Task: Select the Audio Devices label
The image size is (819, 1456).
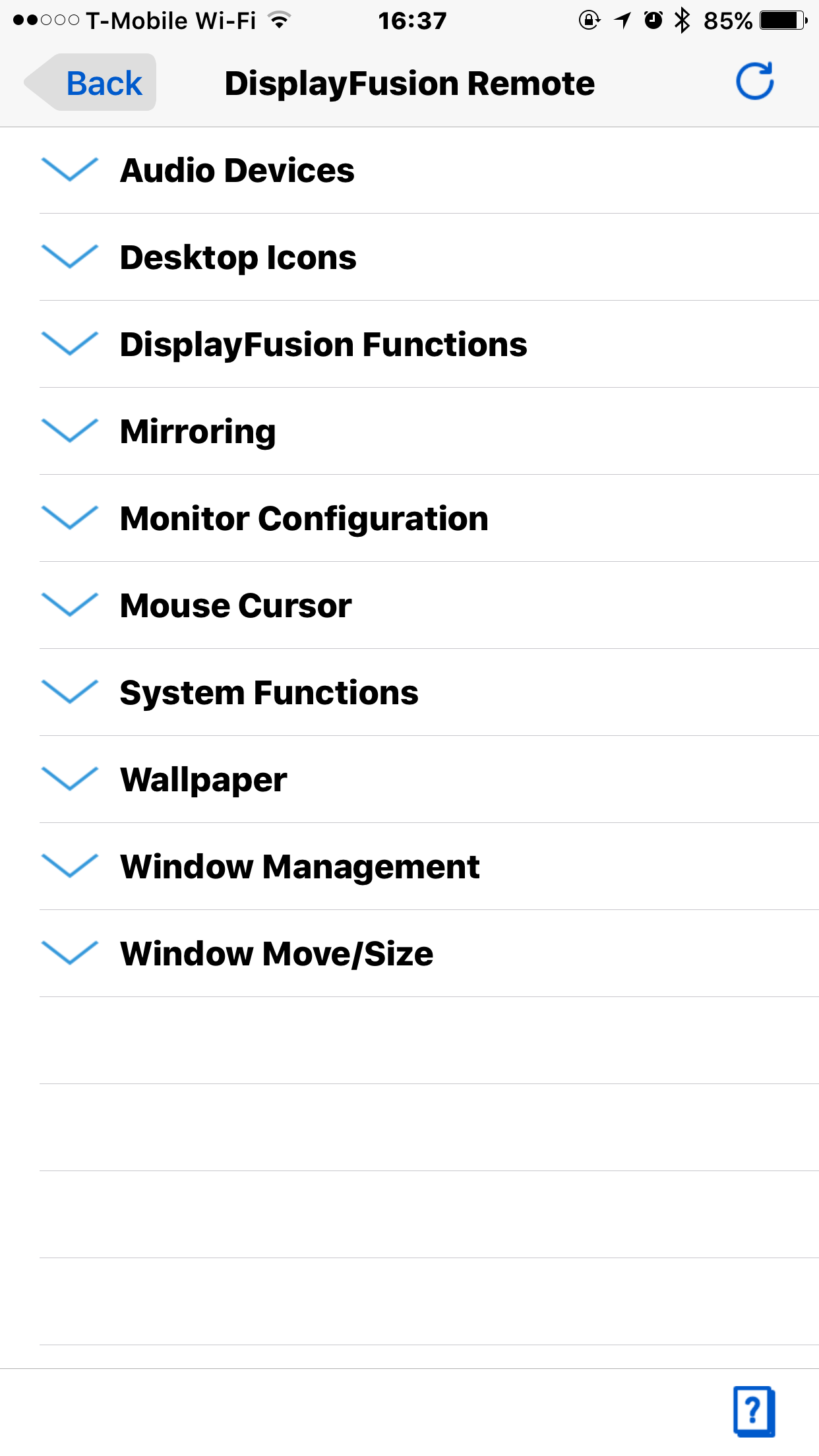Action: [237, 170]
